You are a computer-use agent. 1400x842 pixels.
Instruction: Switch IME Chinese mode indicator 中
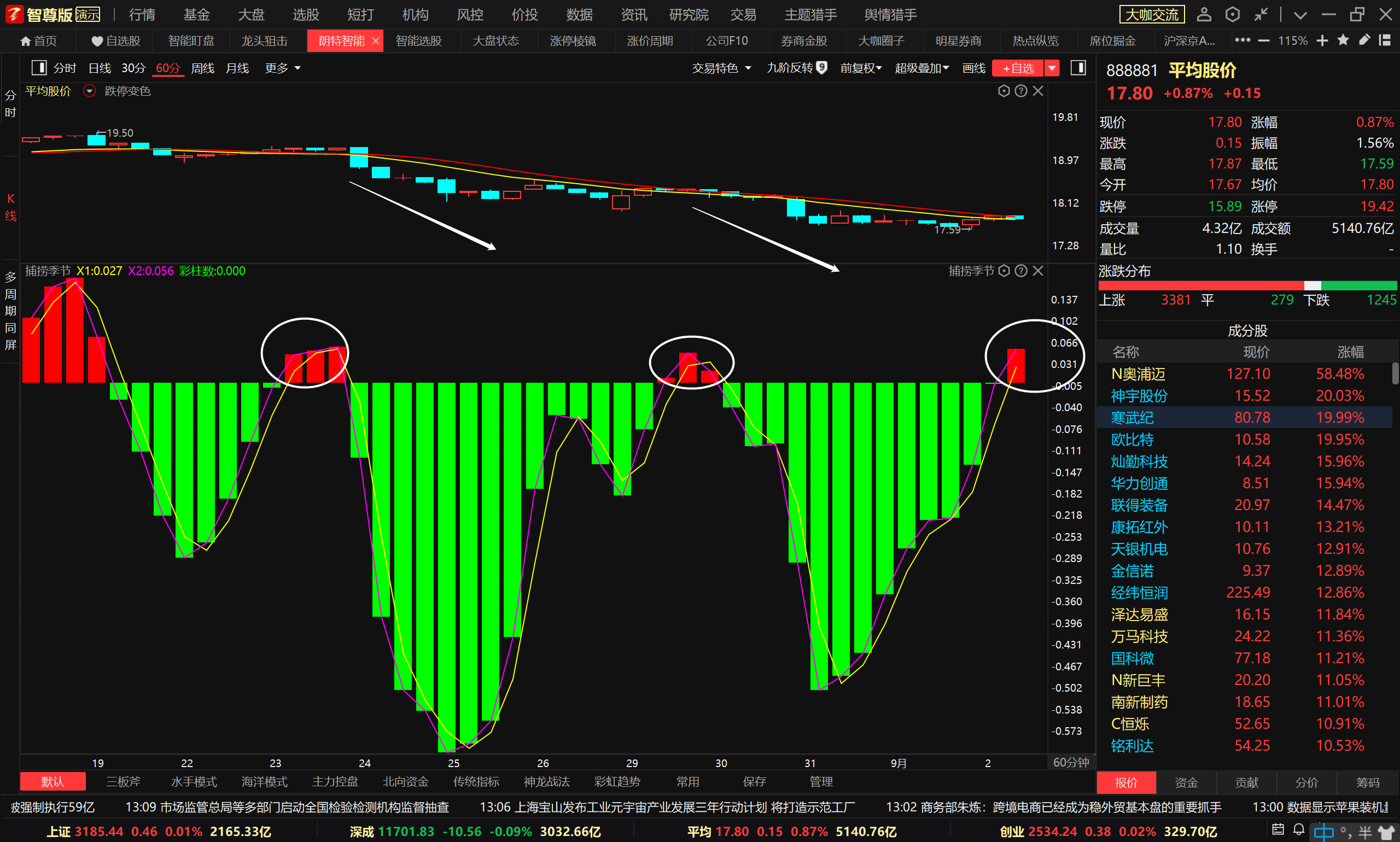(x=1323, y=832)
